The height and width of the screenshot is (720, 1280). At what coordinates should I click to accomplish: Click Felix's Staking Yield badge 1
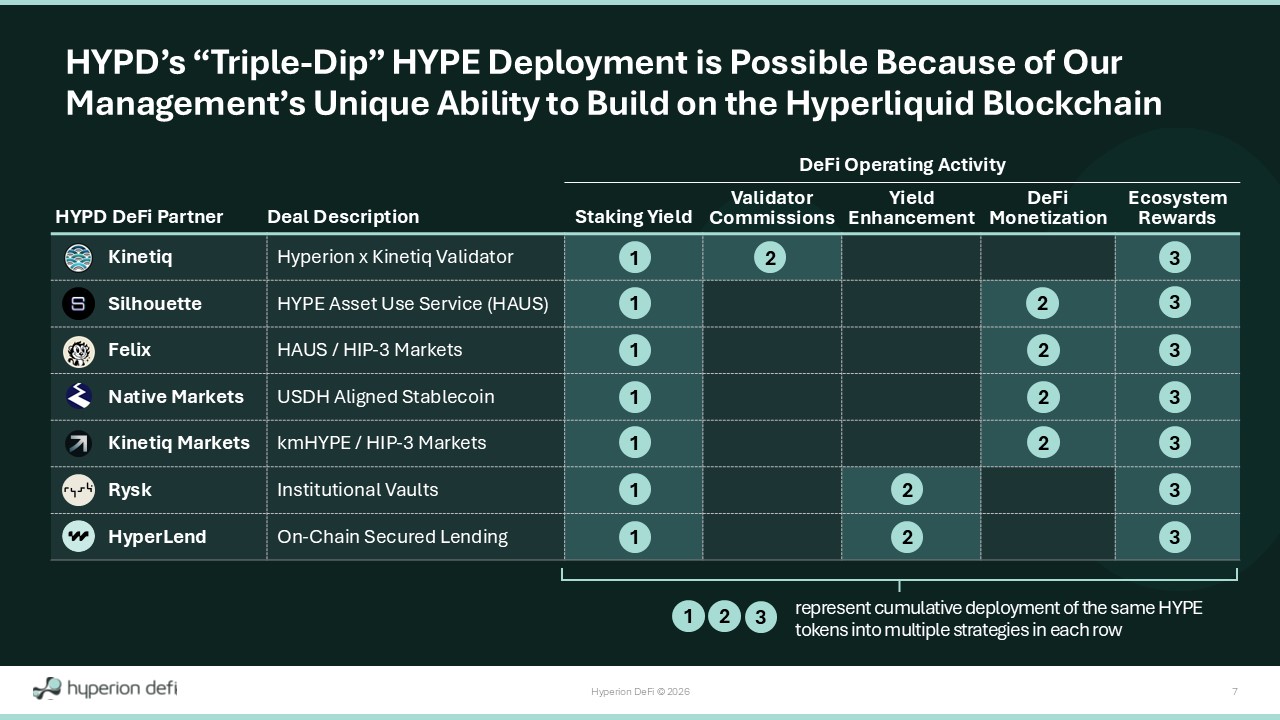click(634, 350)
